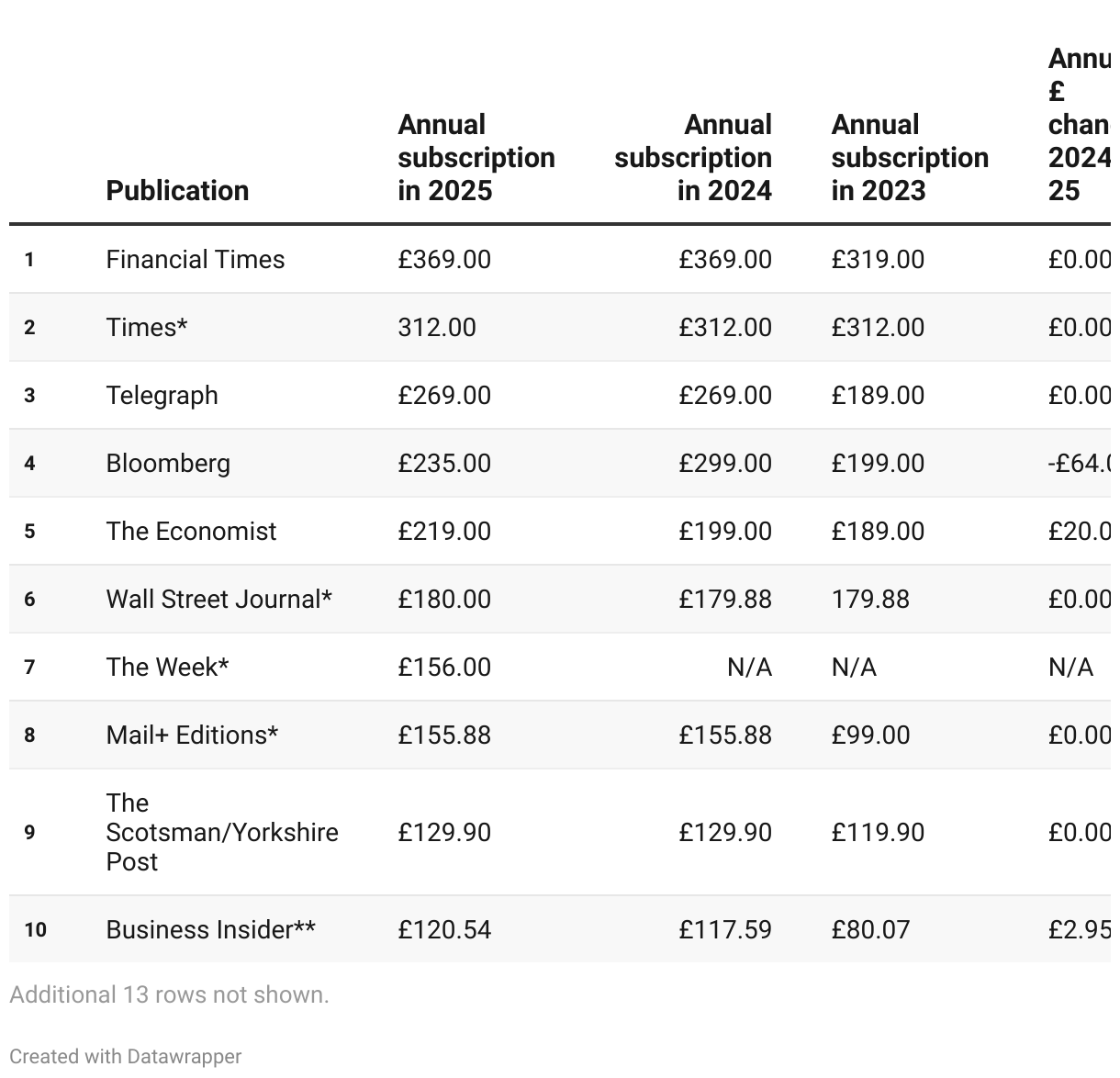The image size is (1120, 1078).
Task: Select Wall Street Journal* cell
Action: (x=218, y=599)
